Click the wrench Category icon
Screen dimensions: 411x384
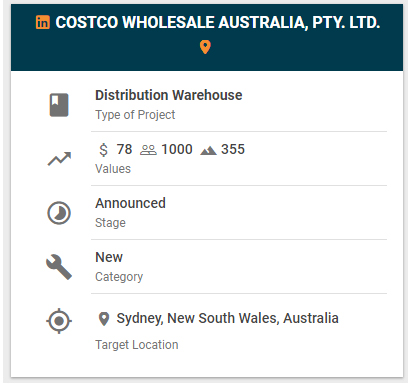pos(59,267)
